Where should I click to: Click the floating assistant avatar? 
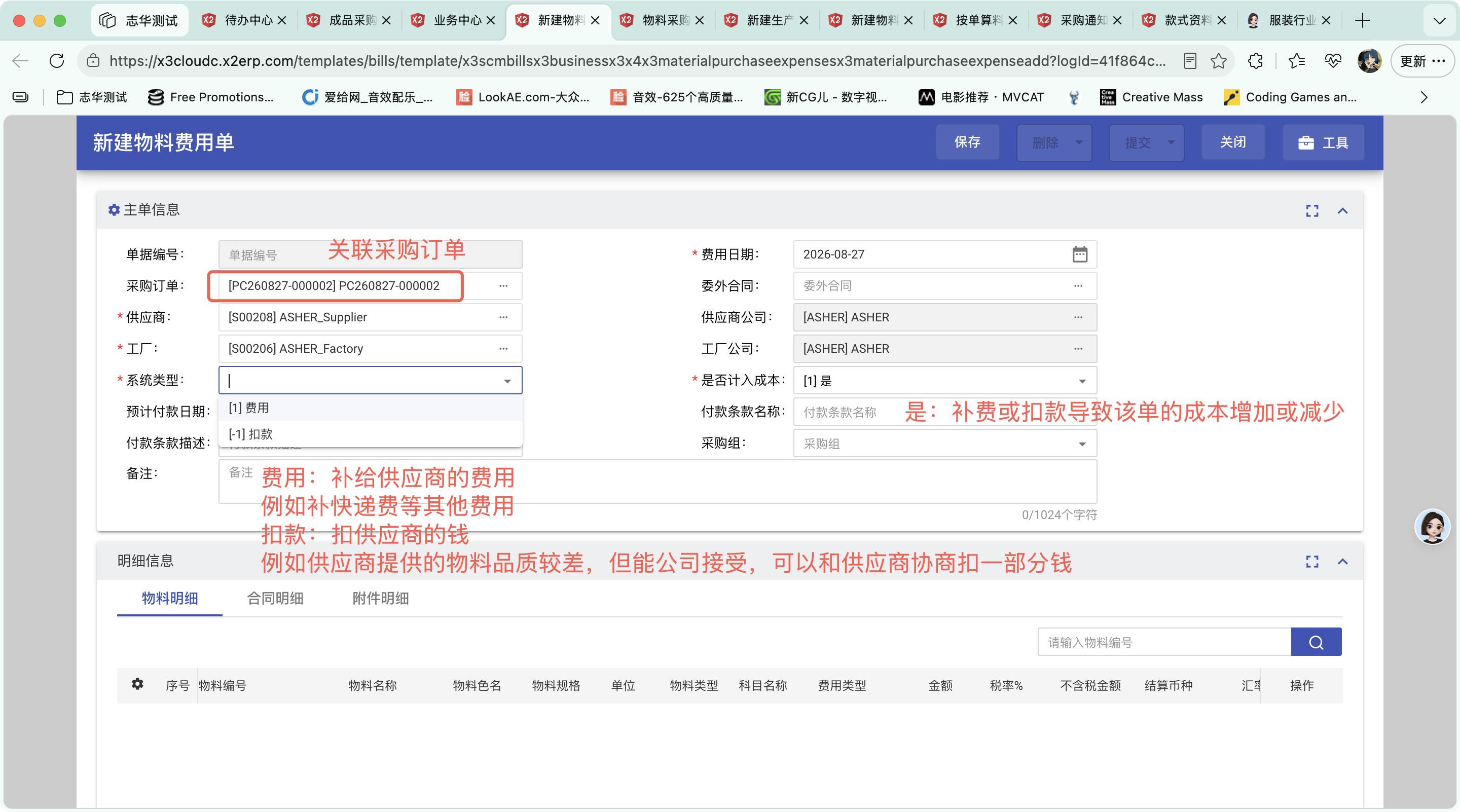click(x=1432, y=527)
